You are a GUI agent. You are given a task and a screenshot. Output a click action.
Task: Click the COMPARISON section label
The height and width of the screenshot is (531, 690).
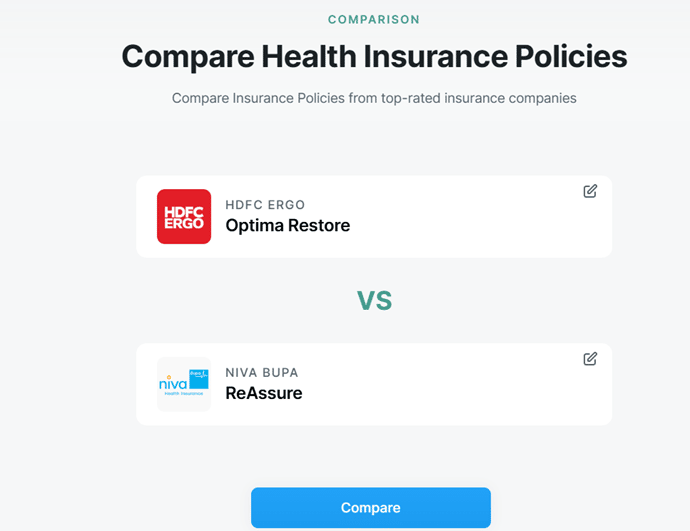coord(374,19)
